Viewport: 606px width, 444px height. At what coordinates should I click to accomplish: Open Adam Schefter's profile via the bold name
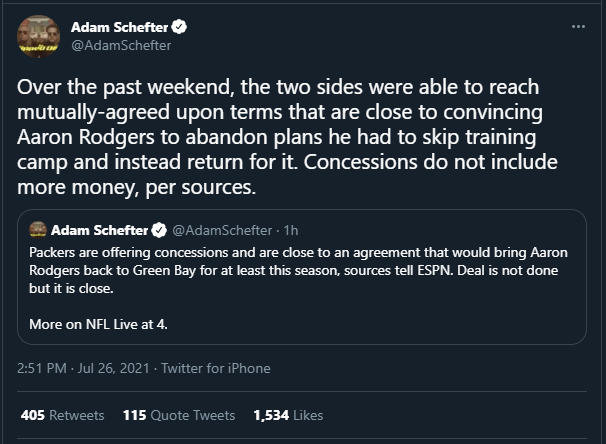click(x=117, y=26)
